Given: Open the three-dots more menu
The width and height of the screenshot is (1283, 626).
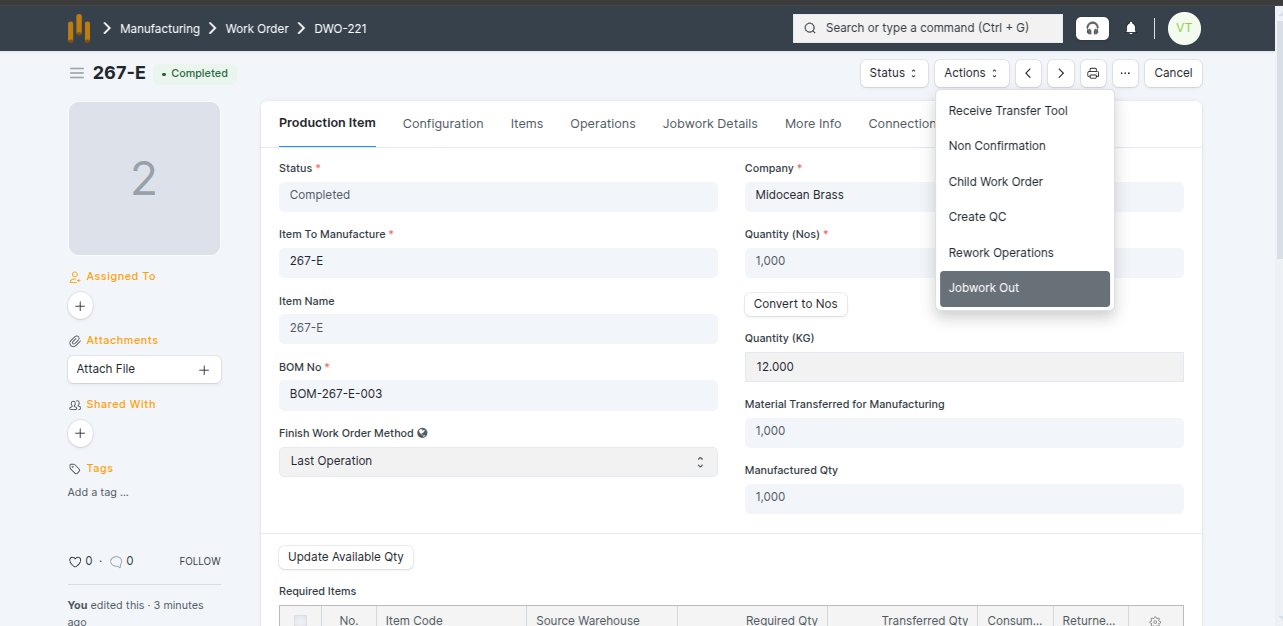Looking at the screenshot, I should coord(1125,73).
